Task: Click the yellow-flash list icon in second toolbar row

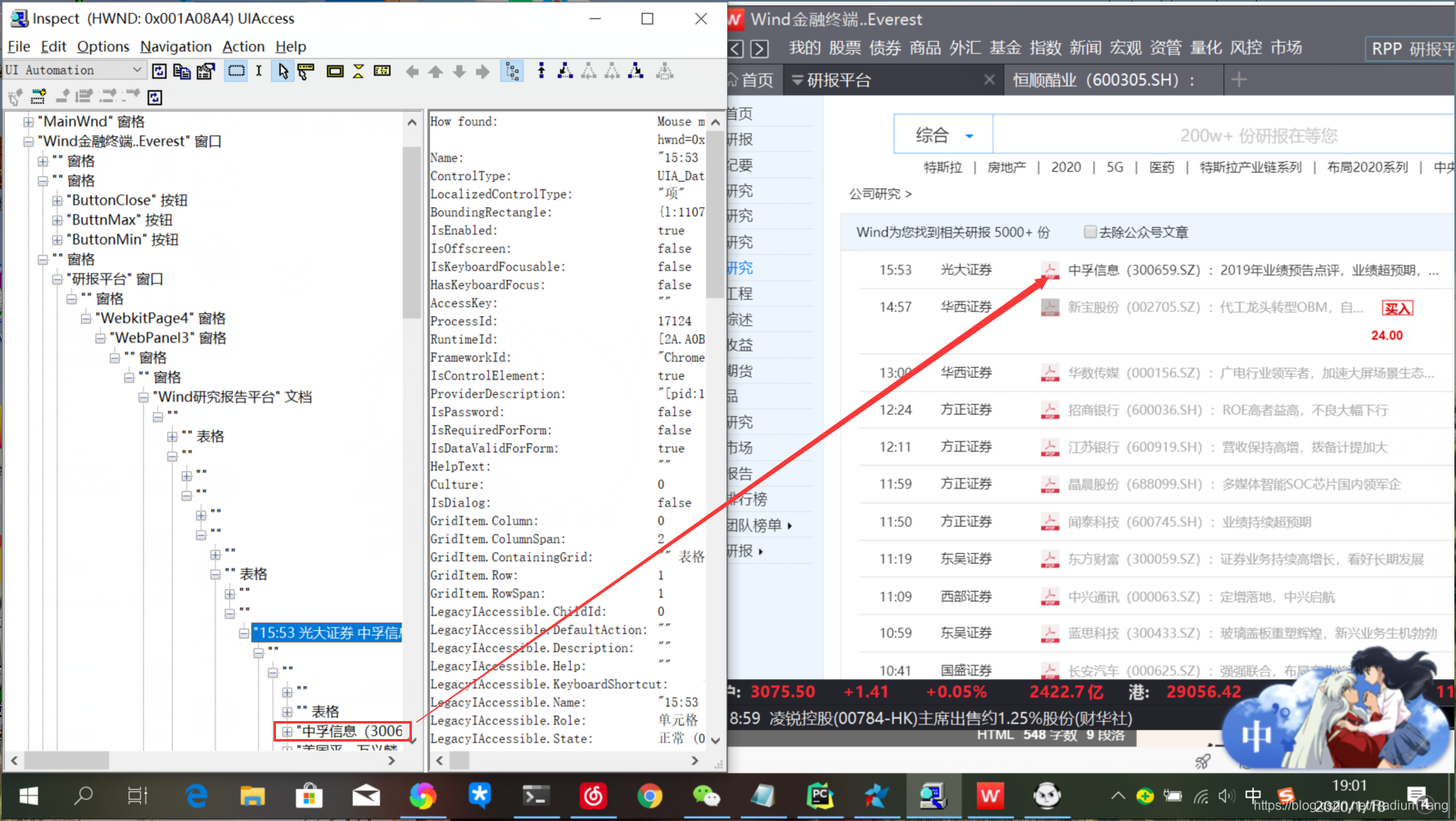Action: (38, 98)
